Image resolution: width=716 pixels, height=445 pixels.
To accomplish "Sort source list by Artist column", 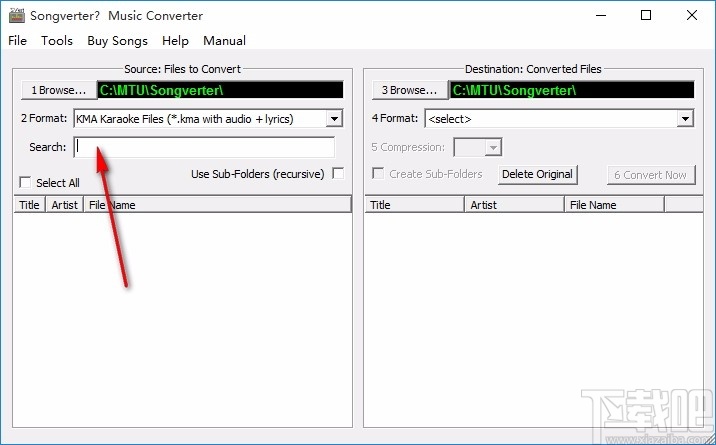I will pos(64,205).
